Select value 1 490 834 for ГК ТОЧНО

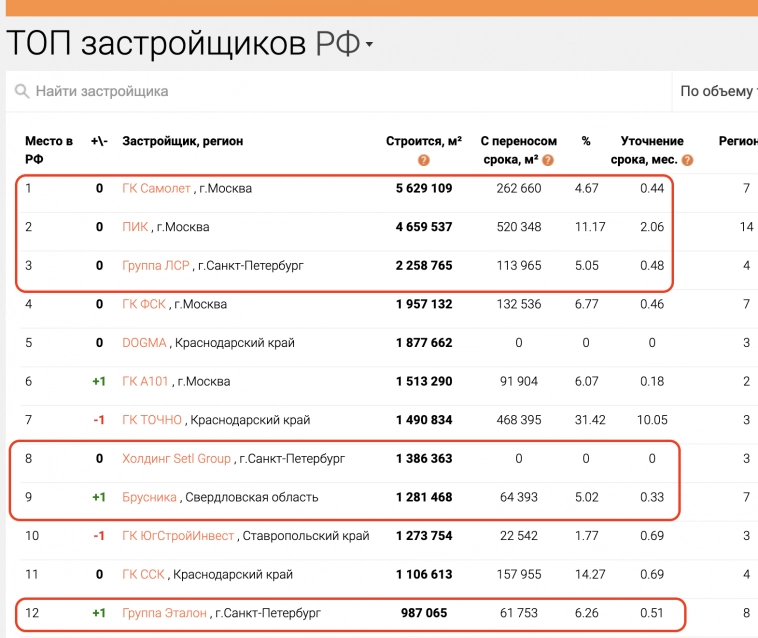pyautogui.click(x=424, y=420)
